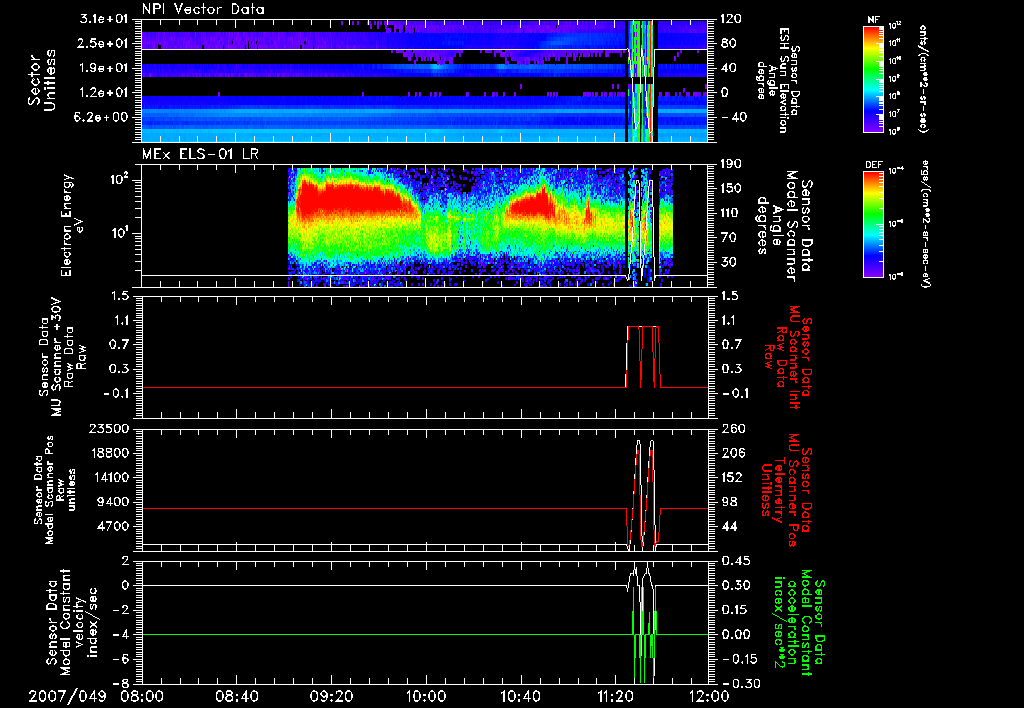This screenshot has height=708, width=1024.
Task: Click the 'Model Scanner Angle degrees' axis title
Action: pyautogui.click(x=784, y=225)
